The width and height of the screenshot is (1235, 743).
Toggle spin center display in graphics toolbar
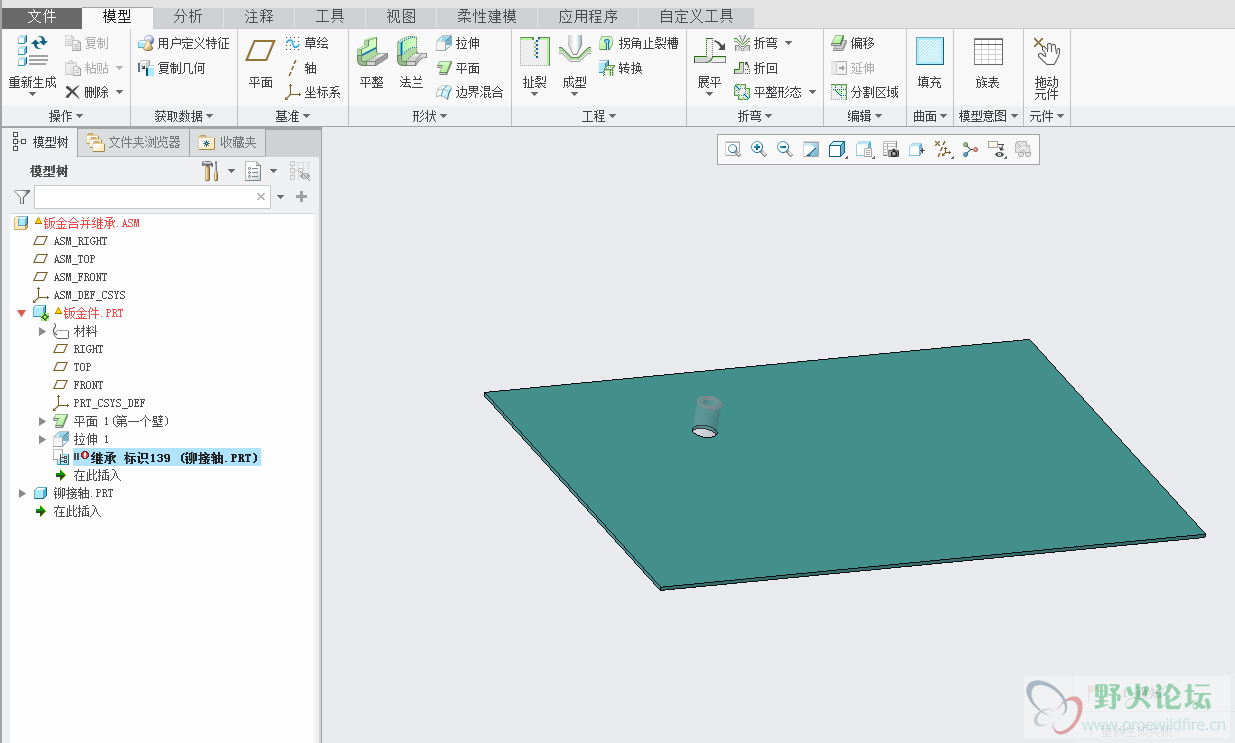(969, 150)
